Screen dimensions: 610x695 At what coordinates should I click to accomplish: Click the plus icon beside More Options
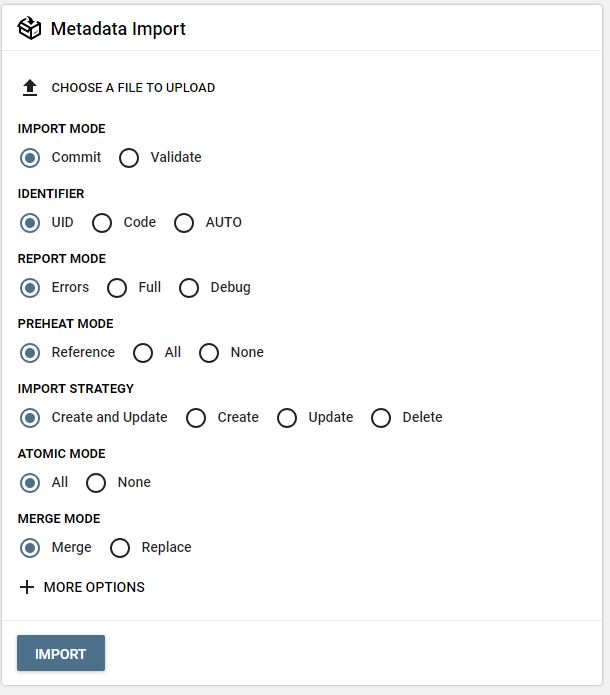[x=27, y=587]
